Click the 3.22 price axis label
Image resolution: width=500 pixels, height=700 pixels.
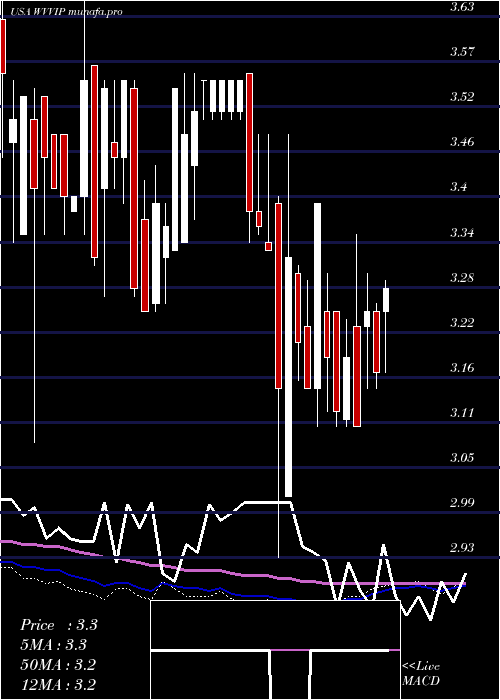[x=462, y=322]
